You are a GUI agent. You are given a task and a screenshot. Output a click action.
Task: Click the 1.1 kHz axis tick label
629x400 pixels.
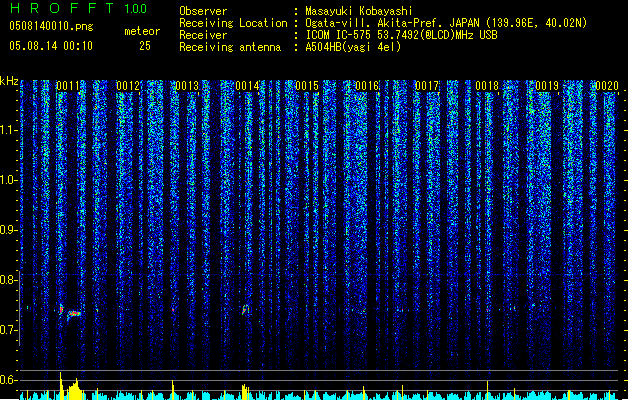[x=9, y=130]
